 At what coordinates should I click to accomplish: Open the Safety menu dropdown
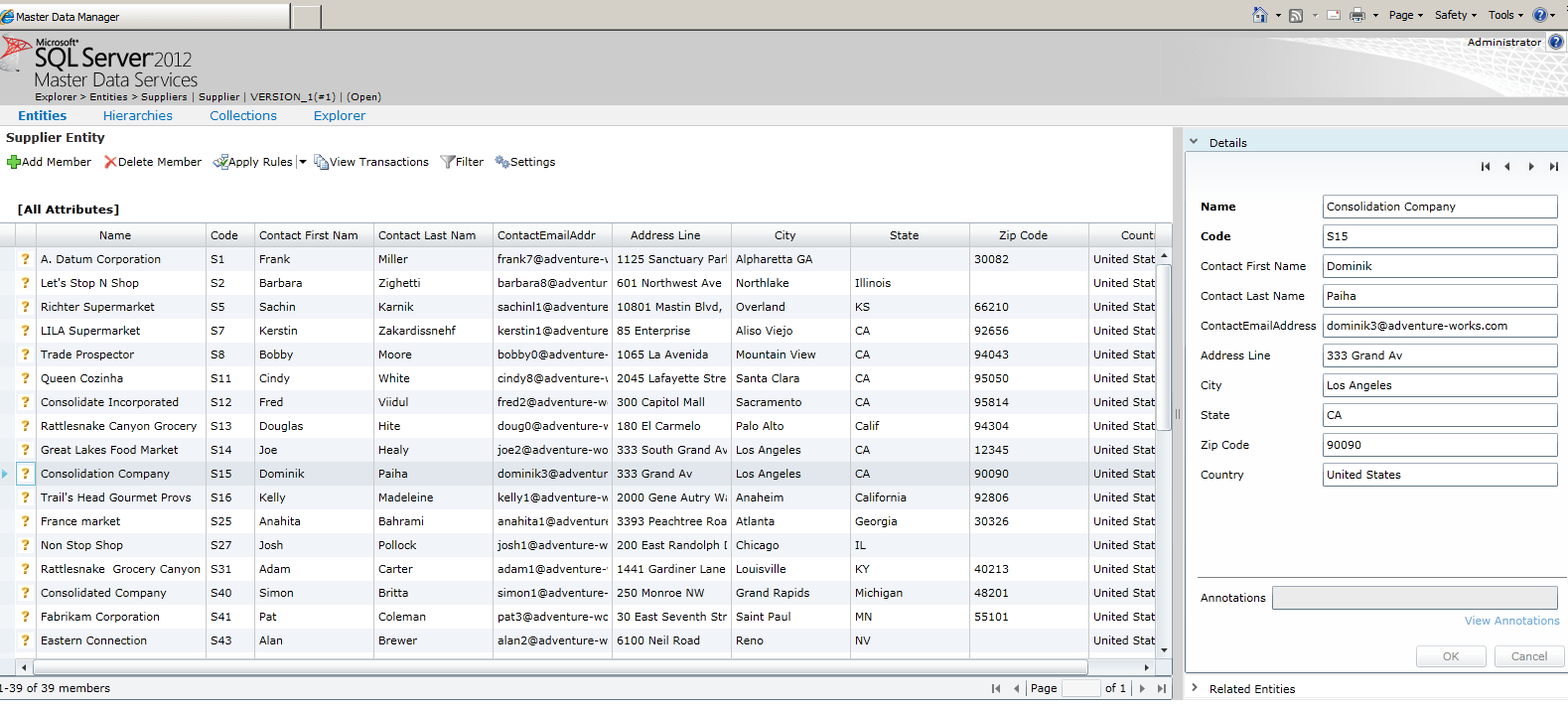(x=1456, y=15)
